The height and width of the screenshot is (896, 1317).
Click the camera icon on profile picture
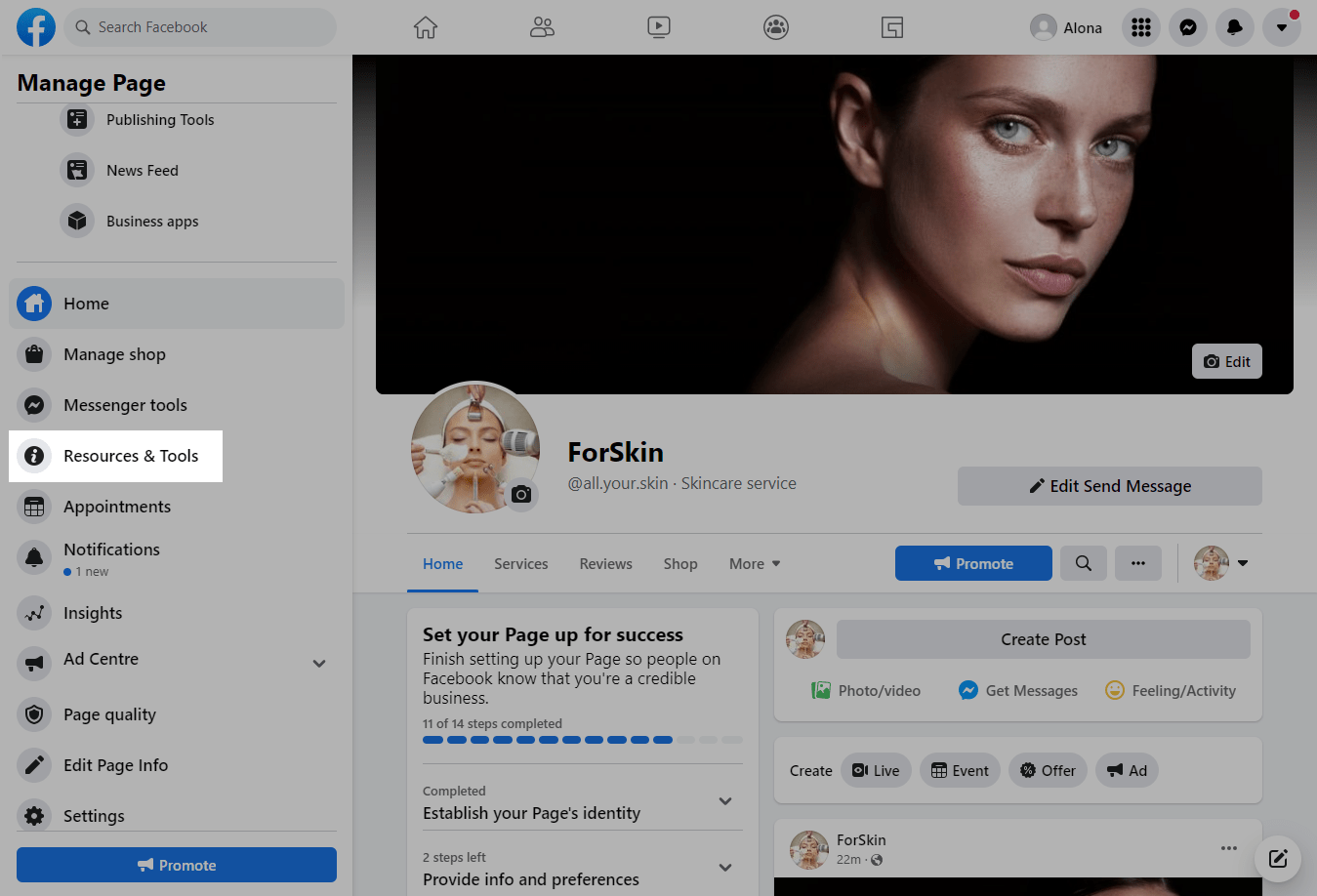521,495
